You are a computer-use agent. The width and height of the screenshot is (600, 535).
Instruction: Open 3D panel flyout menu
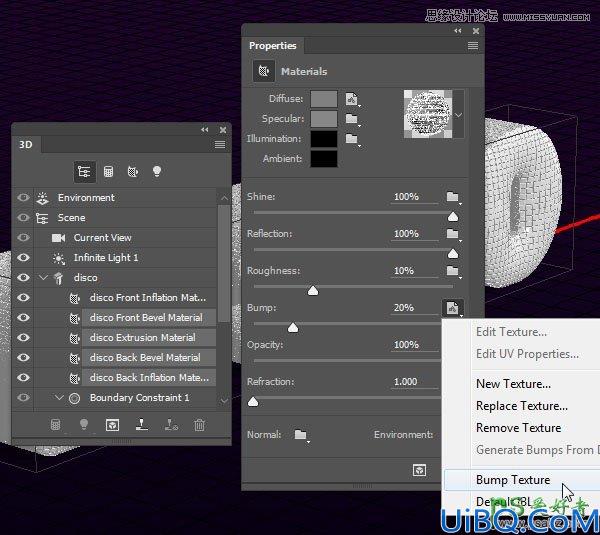(220, 144)
